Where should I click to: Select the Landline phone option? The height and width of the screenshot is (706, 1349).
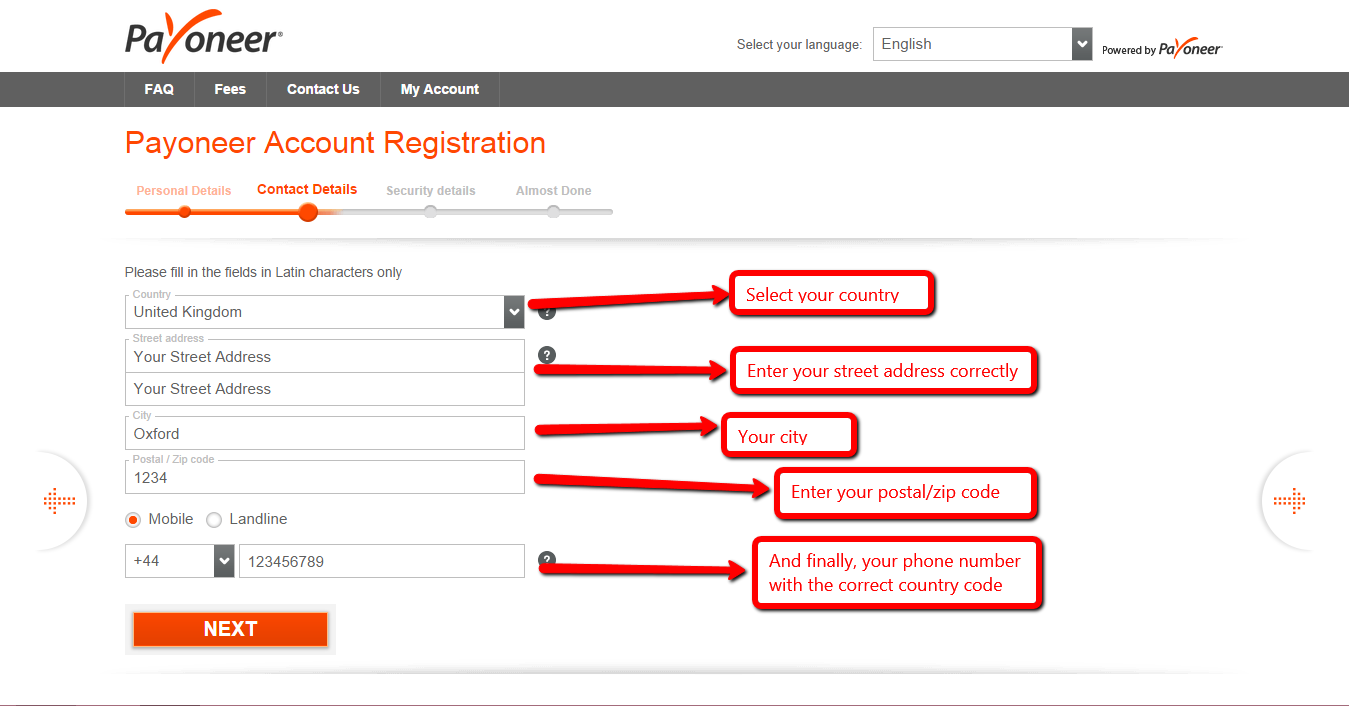213,519
